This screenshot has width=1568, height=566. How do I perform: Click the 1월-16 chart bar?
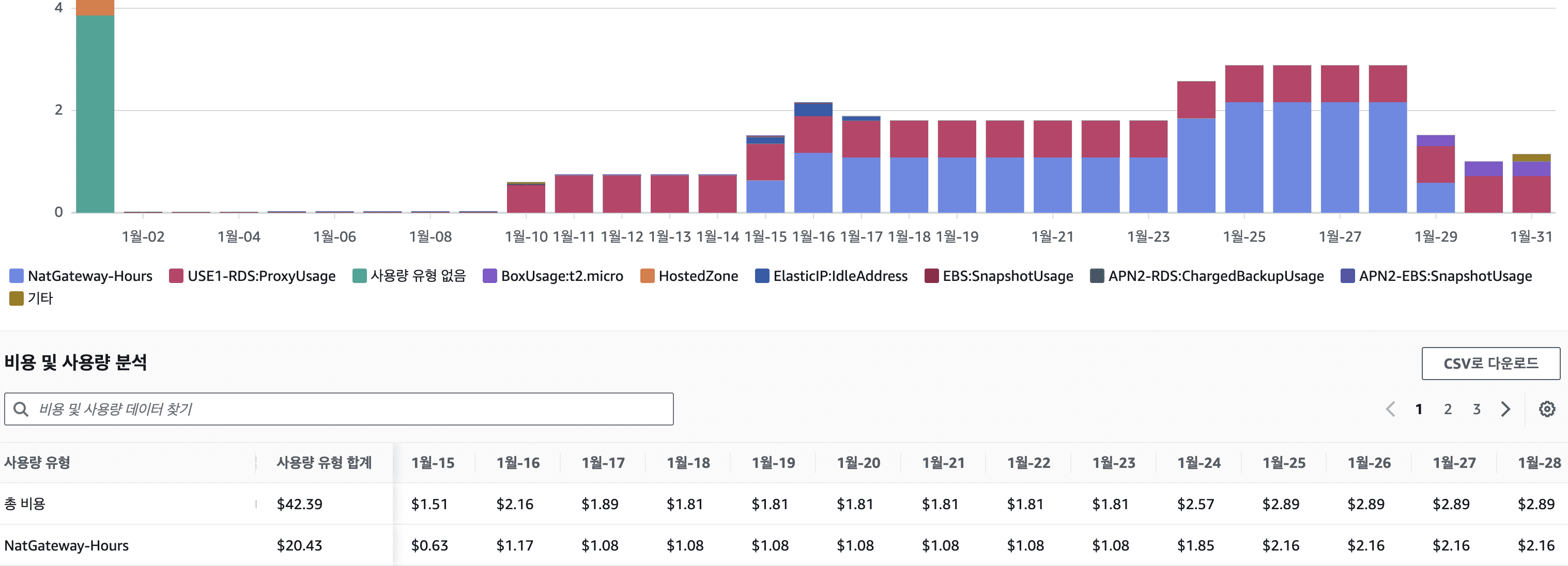pos(813,158)
